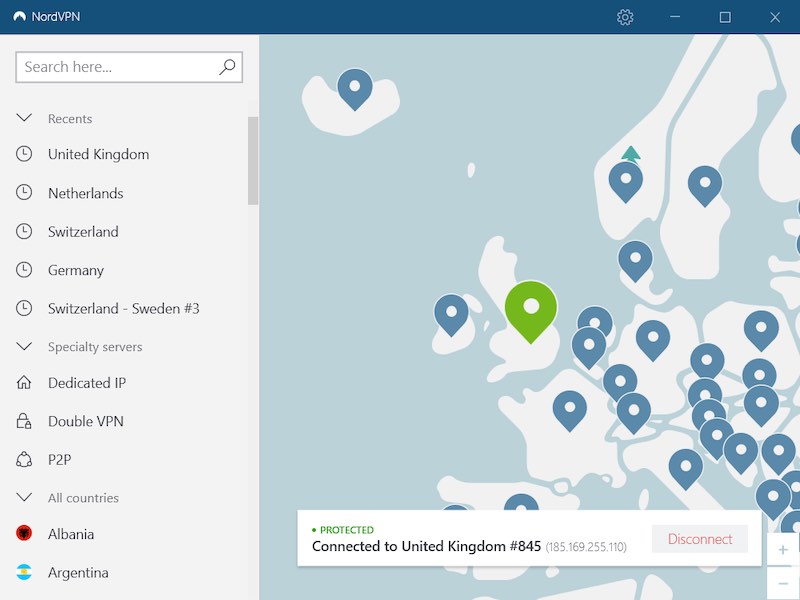
Task: Zoom in the map with plus button
Action: [x=783, y=549]
